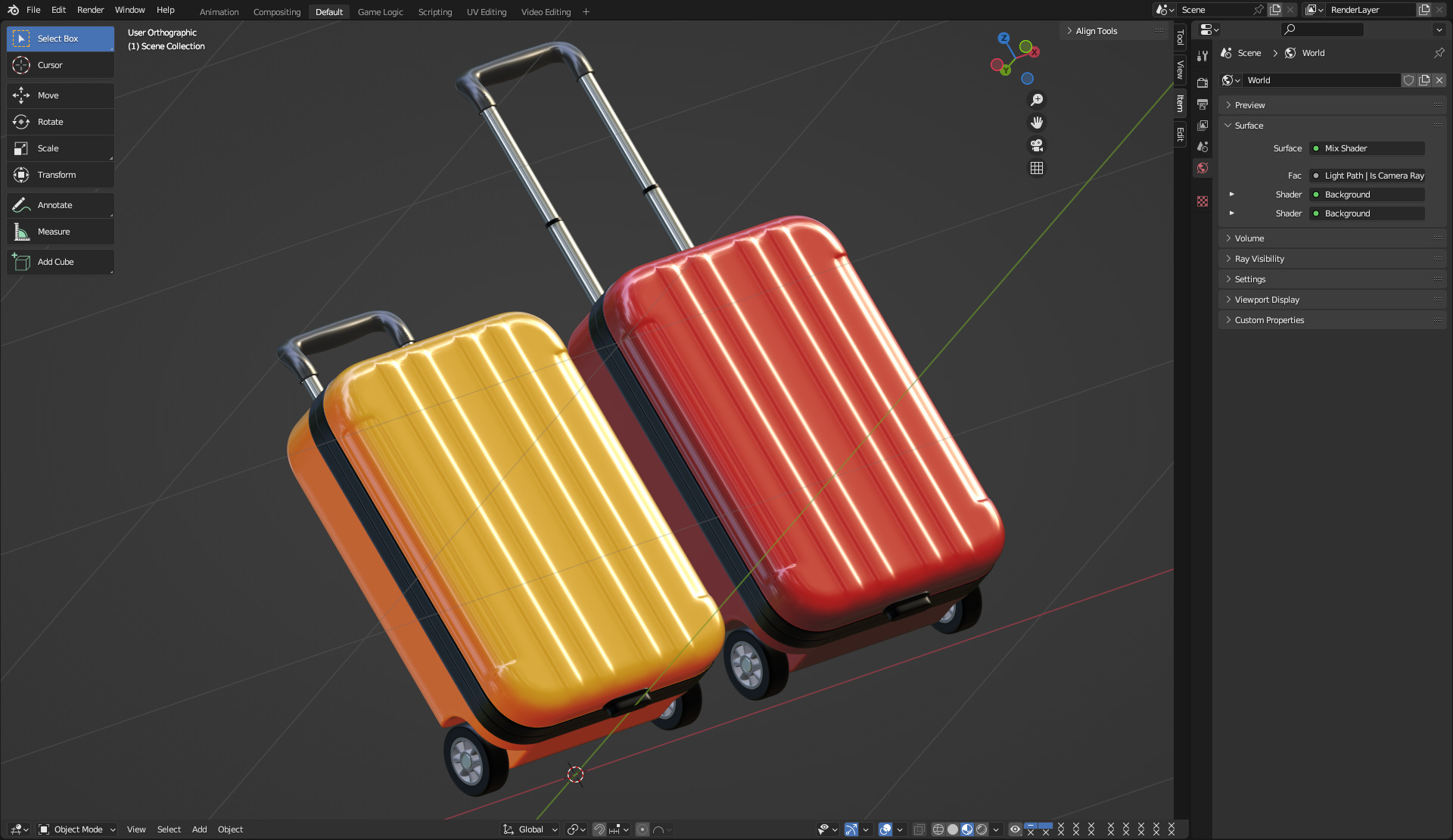1453x840 pixels.
Task: Duplicate the World datablock with new icon
Action: [x=1424, y=80]
